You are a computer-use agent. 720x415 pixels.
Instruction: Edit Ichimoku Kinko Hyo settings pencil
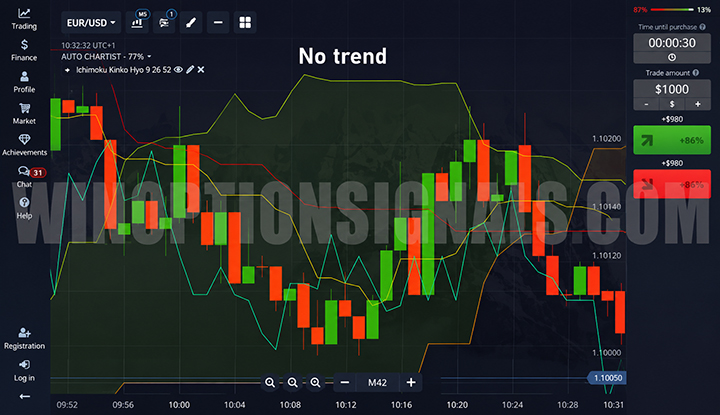tap(190, 70)
